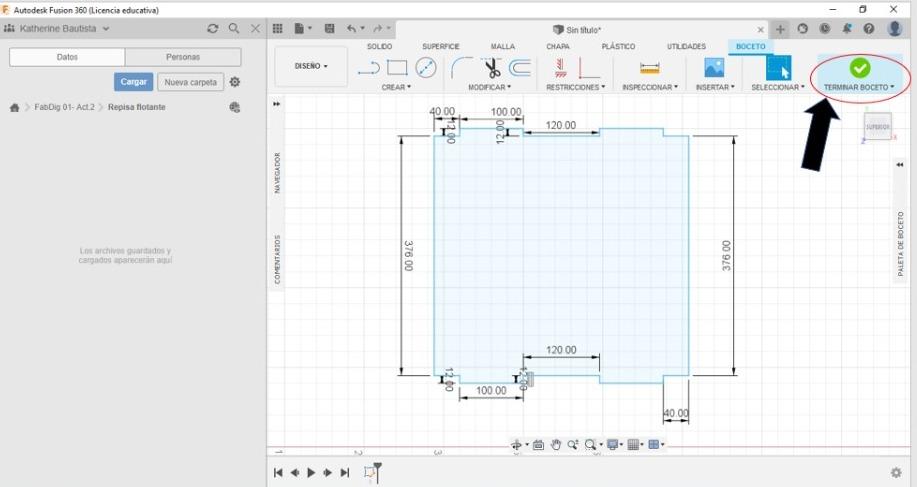
Task: Click the Look At icon
Action: point(539,445)
